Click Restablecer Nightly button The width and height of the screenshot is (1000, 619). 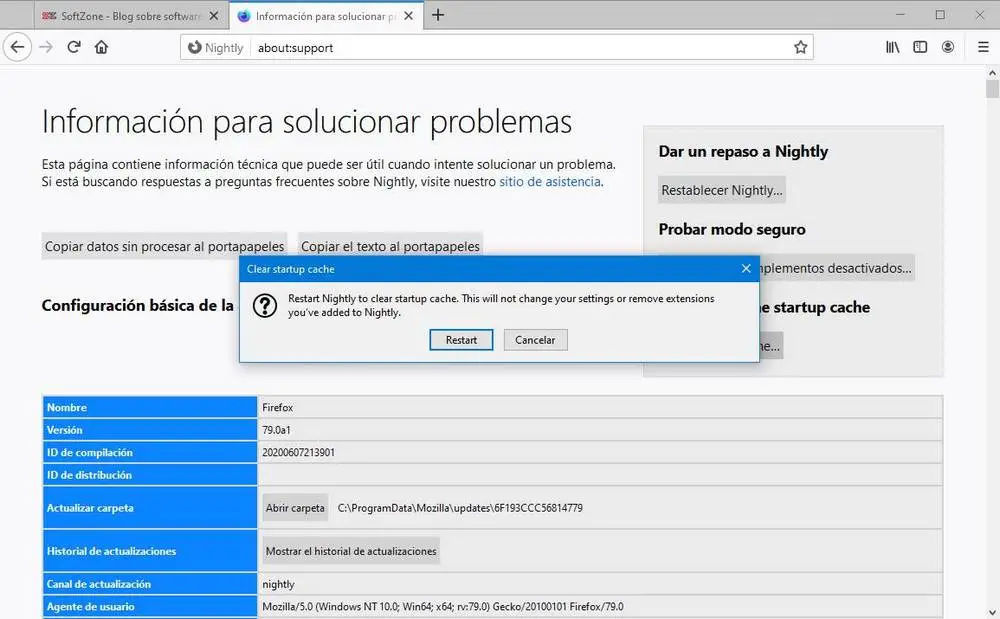721,190
